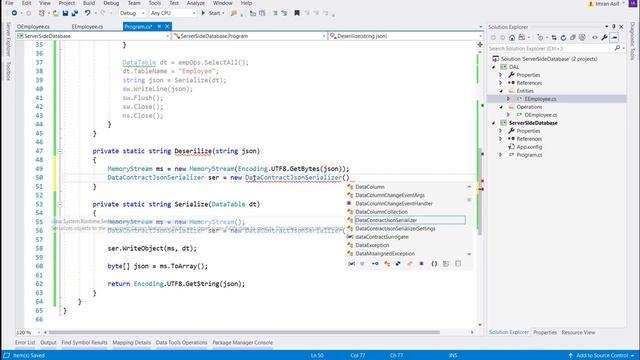
Task: Click the IntelliSense list scroll down arrow
Action: (x=469, y=254)
